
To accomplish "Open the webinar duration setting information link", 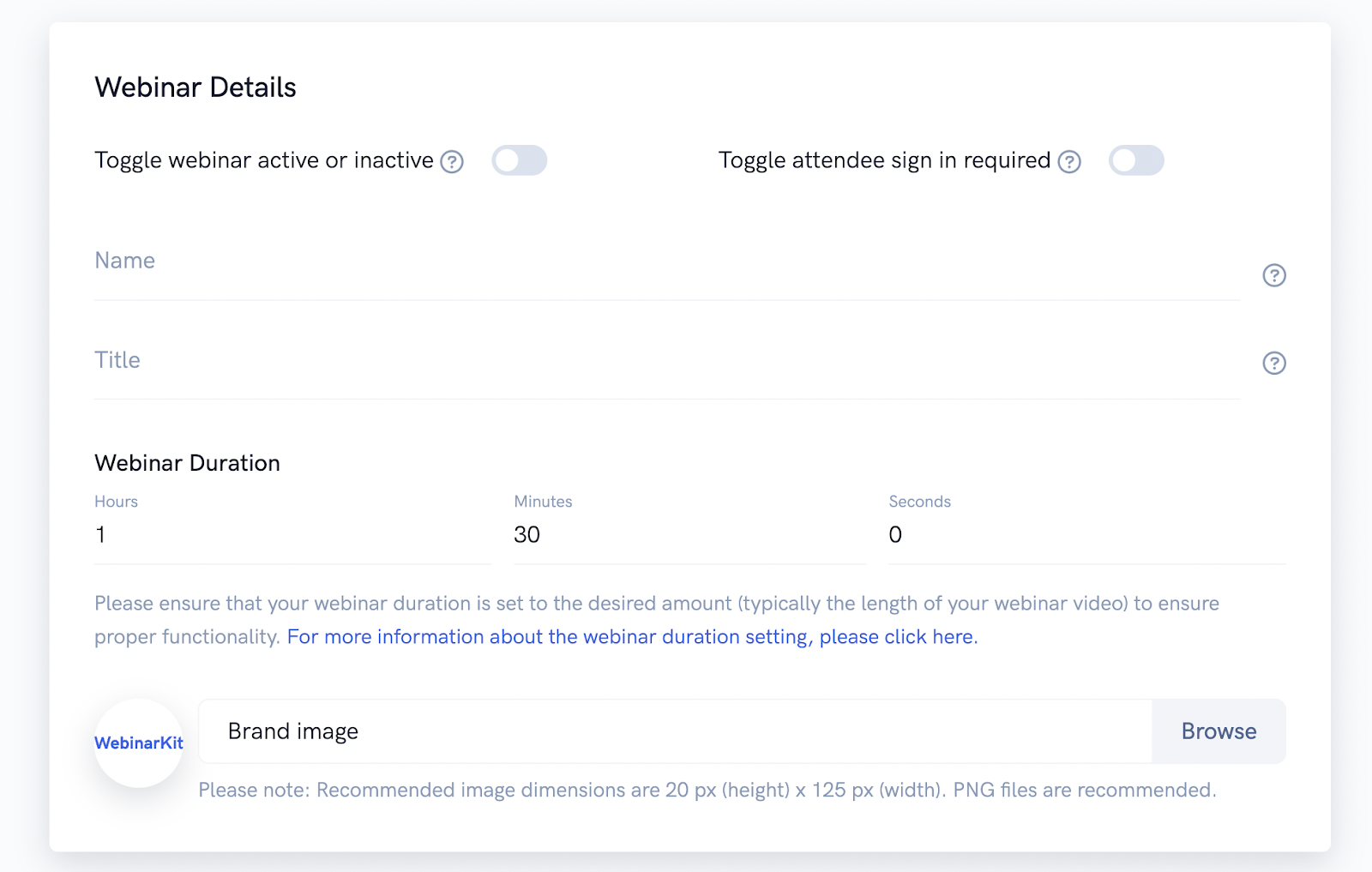I will click(x=632, y=637).
